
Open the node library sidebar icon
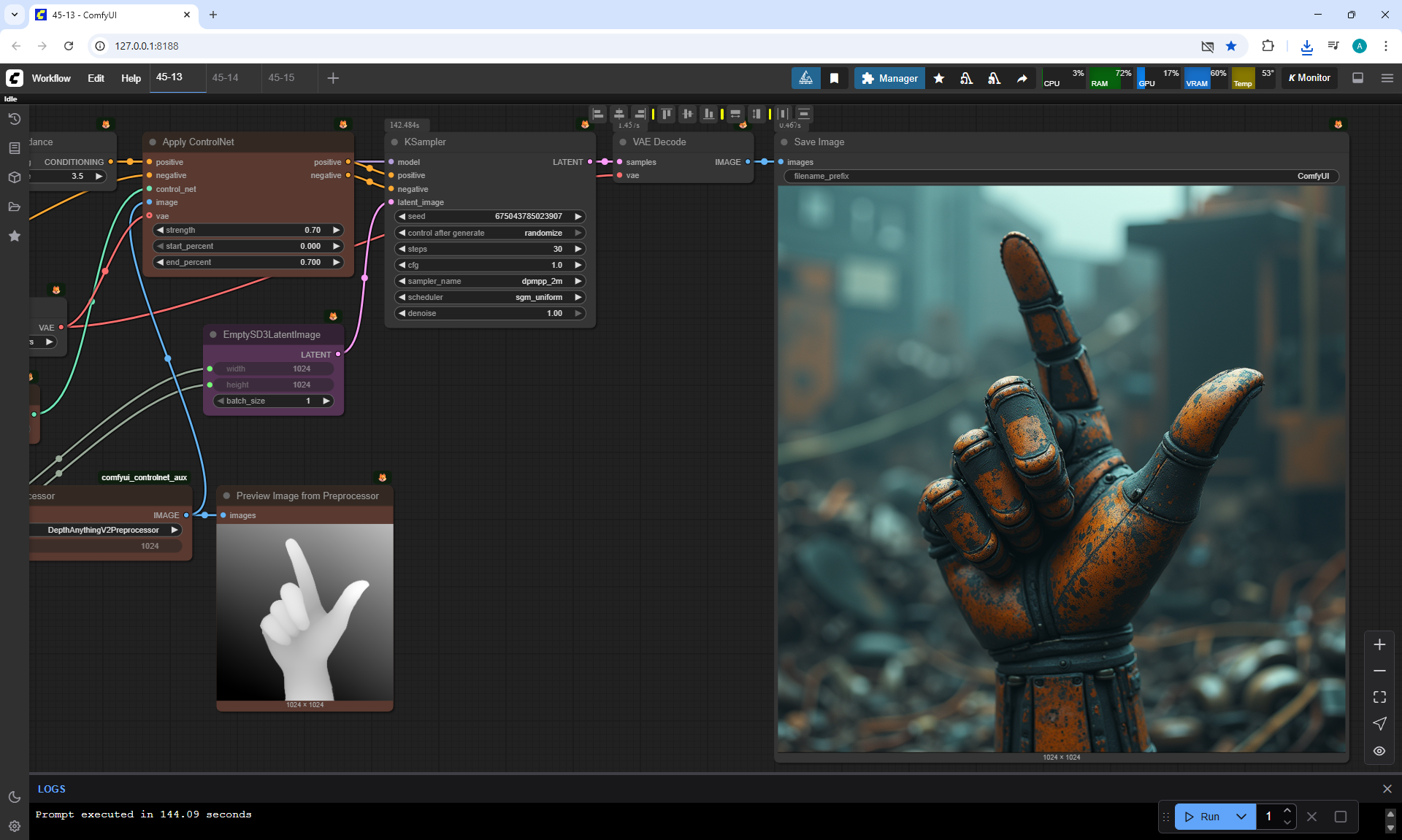click(x=14, y=148)
